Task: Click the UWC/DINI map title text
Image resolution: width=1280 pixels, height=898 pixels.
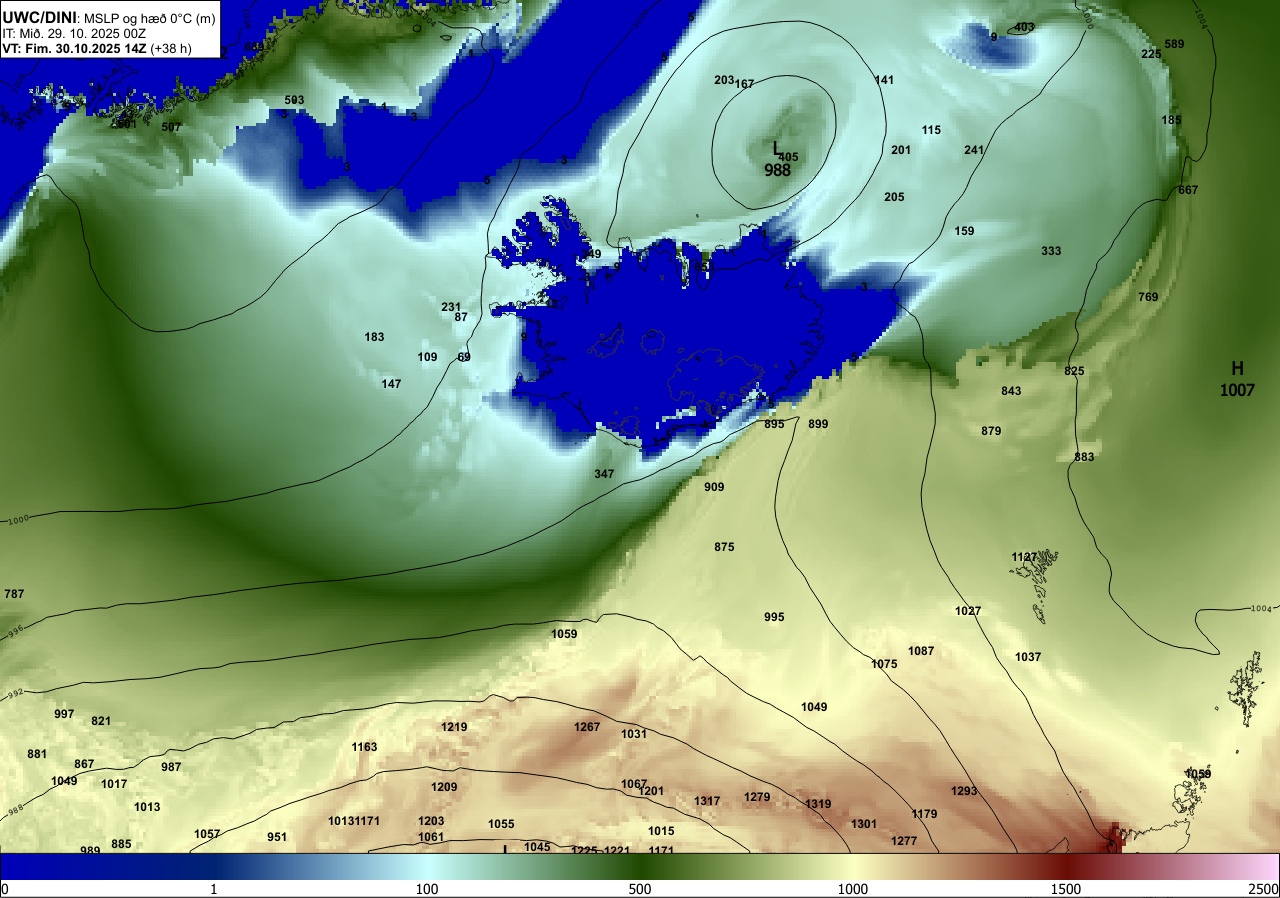Action: 111,16
